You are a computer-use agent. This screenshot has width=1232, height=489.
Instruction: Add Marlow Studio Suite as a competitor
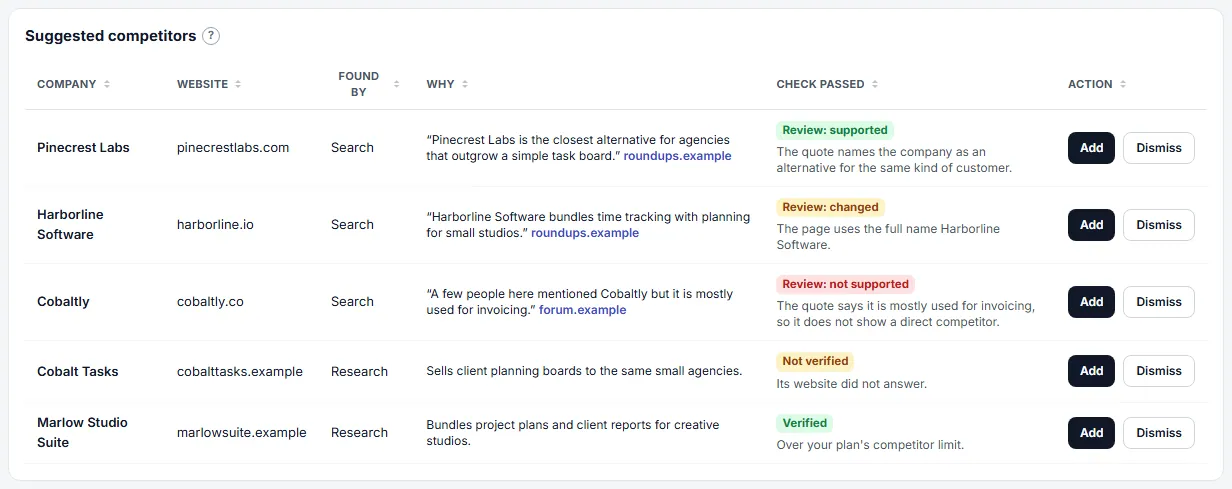coord(1091,433)
